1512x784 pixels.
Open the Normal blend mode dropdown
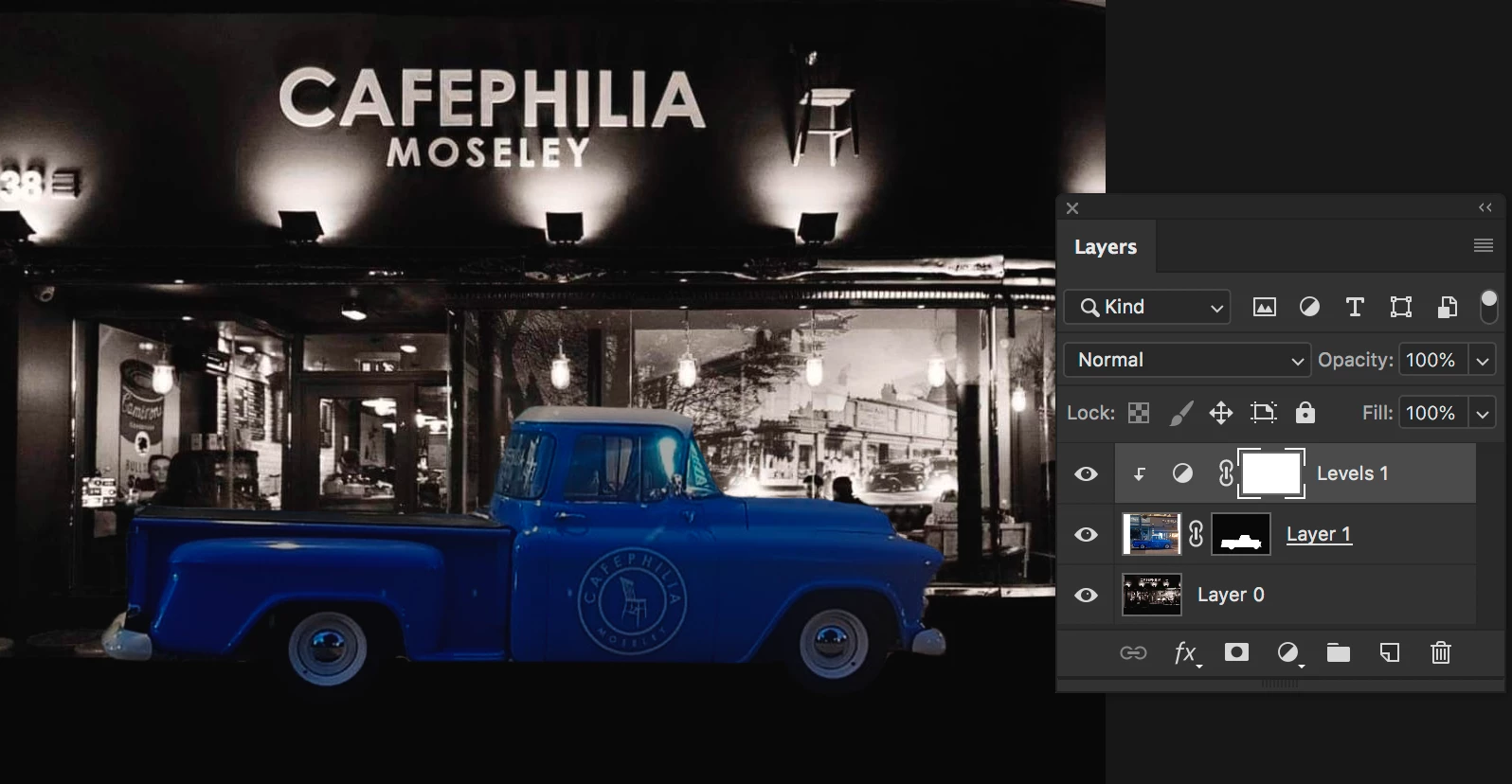tap(1187, 360)
